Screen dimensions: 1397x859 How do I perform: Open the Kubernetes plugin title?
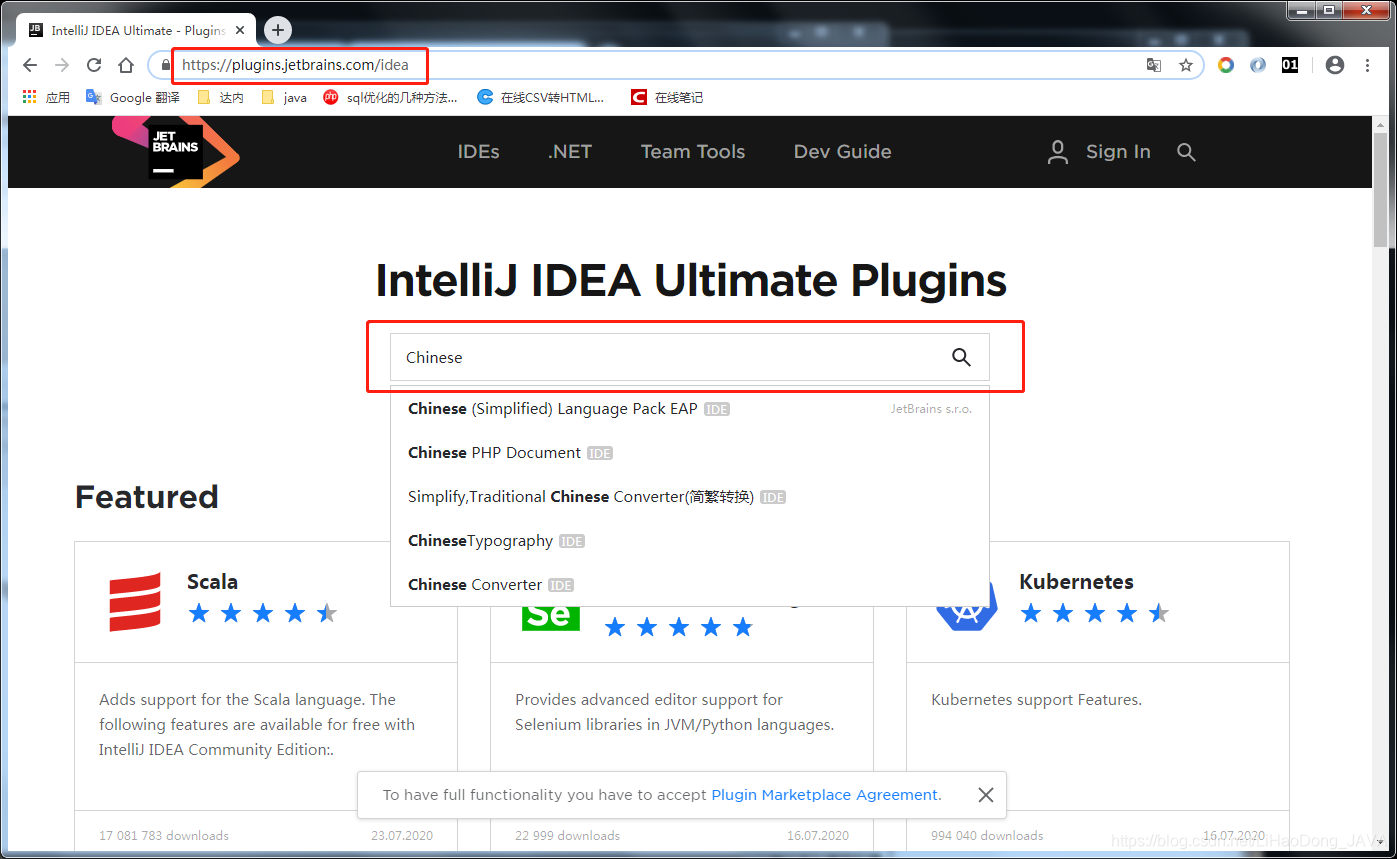tap(1076, 582)
